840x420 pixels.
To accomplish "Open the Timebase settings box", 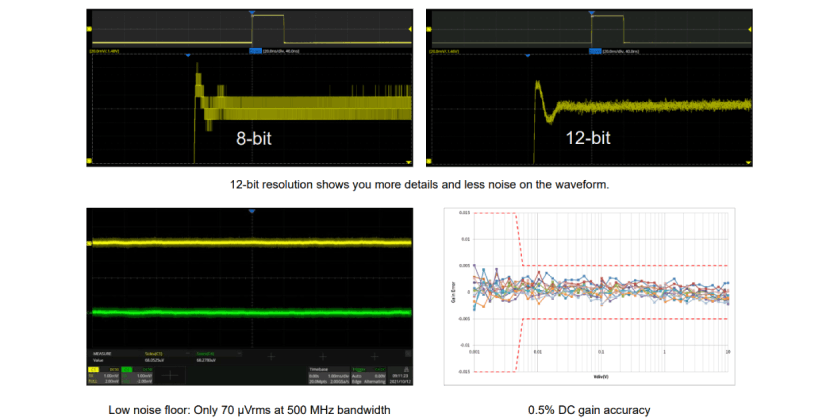I will [x=328, y=375].
